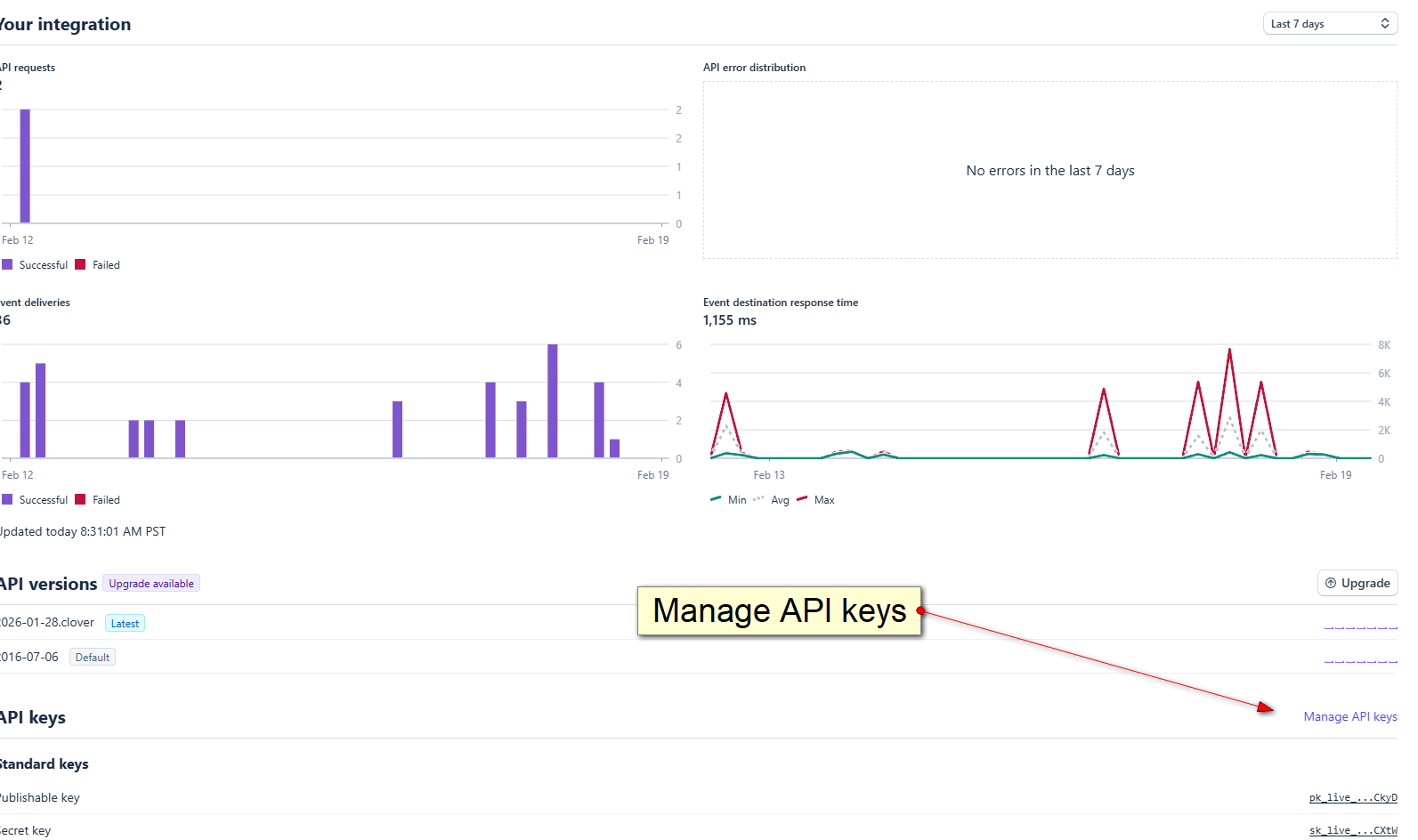
Task: Click the up-arrow icon inside the Upgrade button
Action: [1331, 583]
